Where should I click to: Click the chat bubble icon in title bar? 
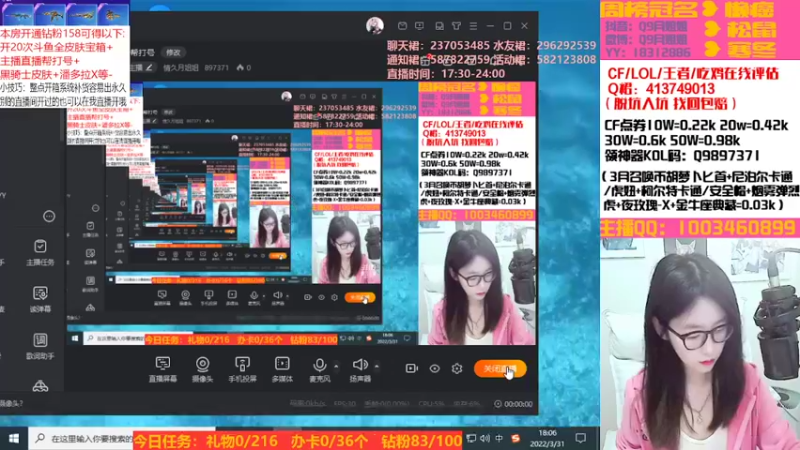pos(439,26)
